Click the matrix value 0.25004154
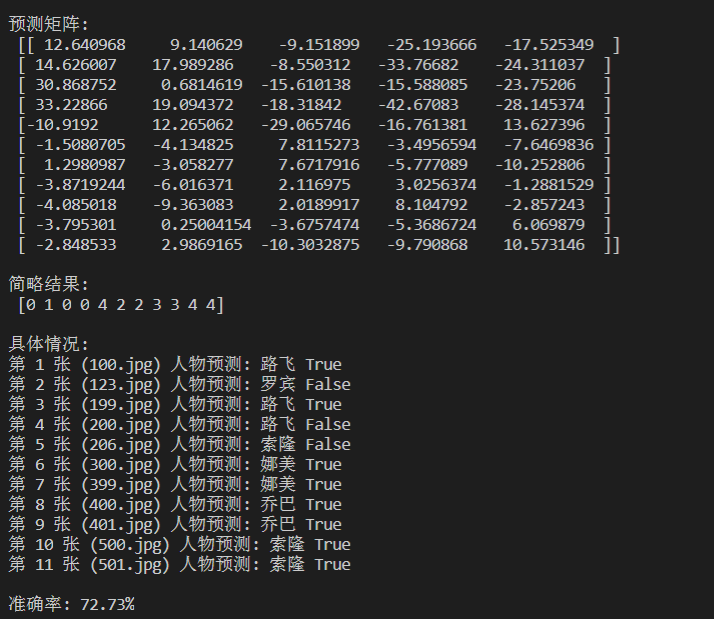The height and width of the screenshot is (619, 714). 206,225
